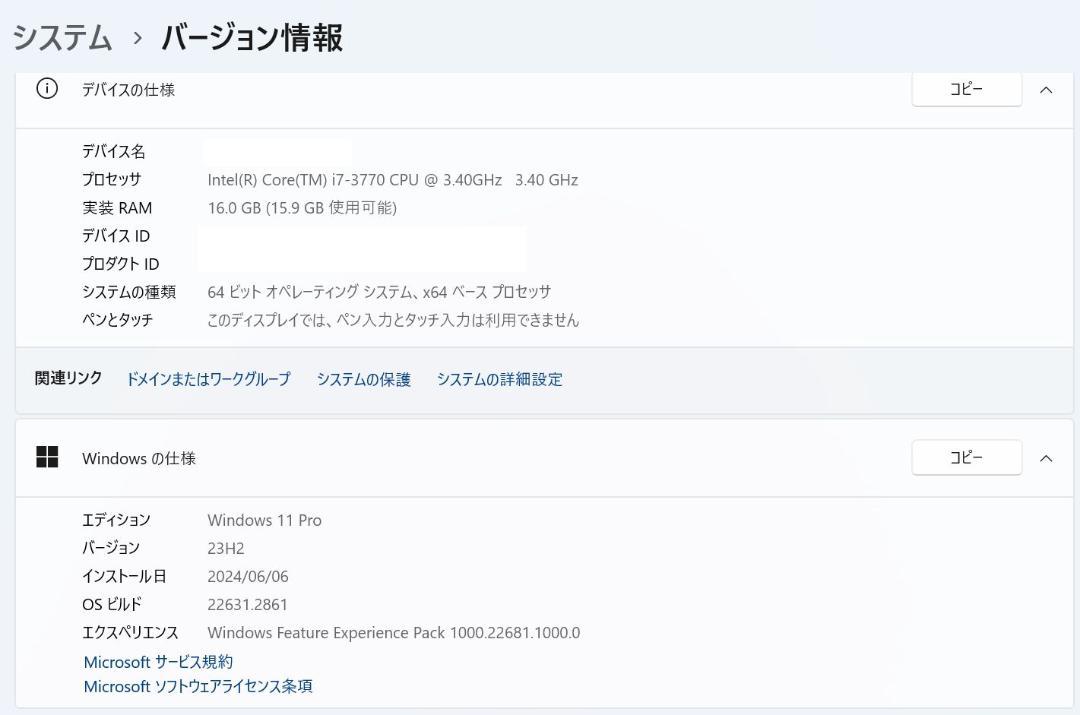Select the システムの種類 label
Viewport: 1080px width, 715px height.
[x=129, y=291]
